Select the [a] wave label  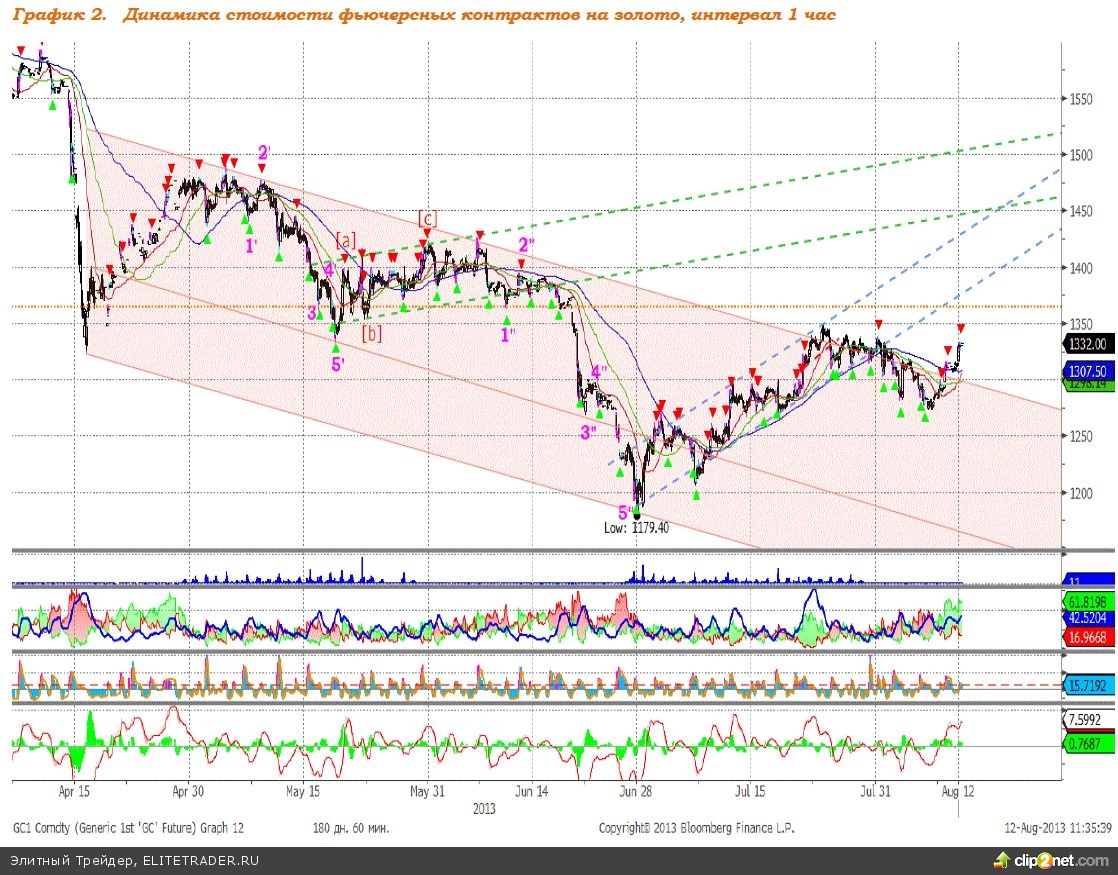click(346, 238)
